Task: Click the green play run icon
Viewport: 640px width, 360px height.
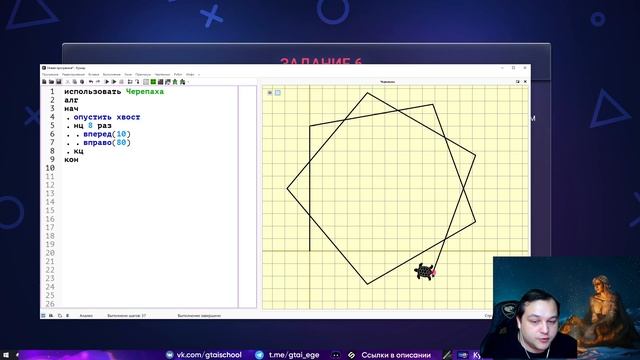Action: (x=114, y=82)
